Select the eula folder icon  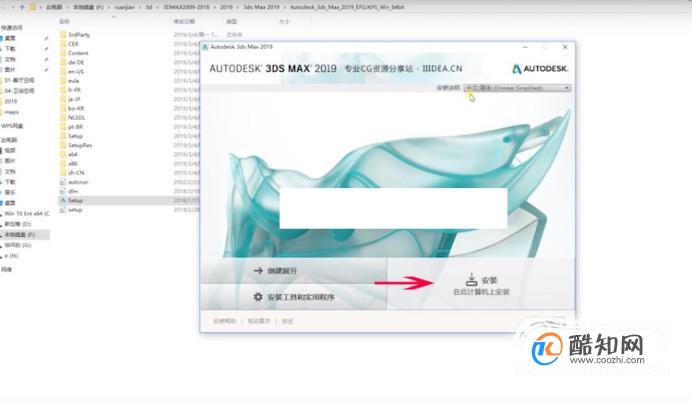coord(63,81)
